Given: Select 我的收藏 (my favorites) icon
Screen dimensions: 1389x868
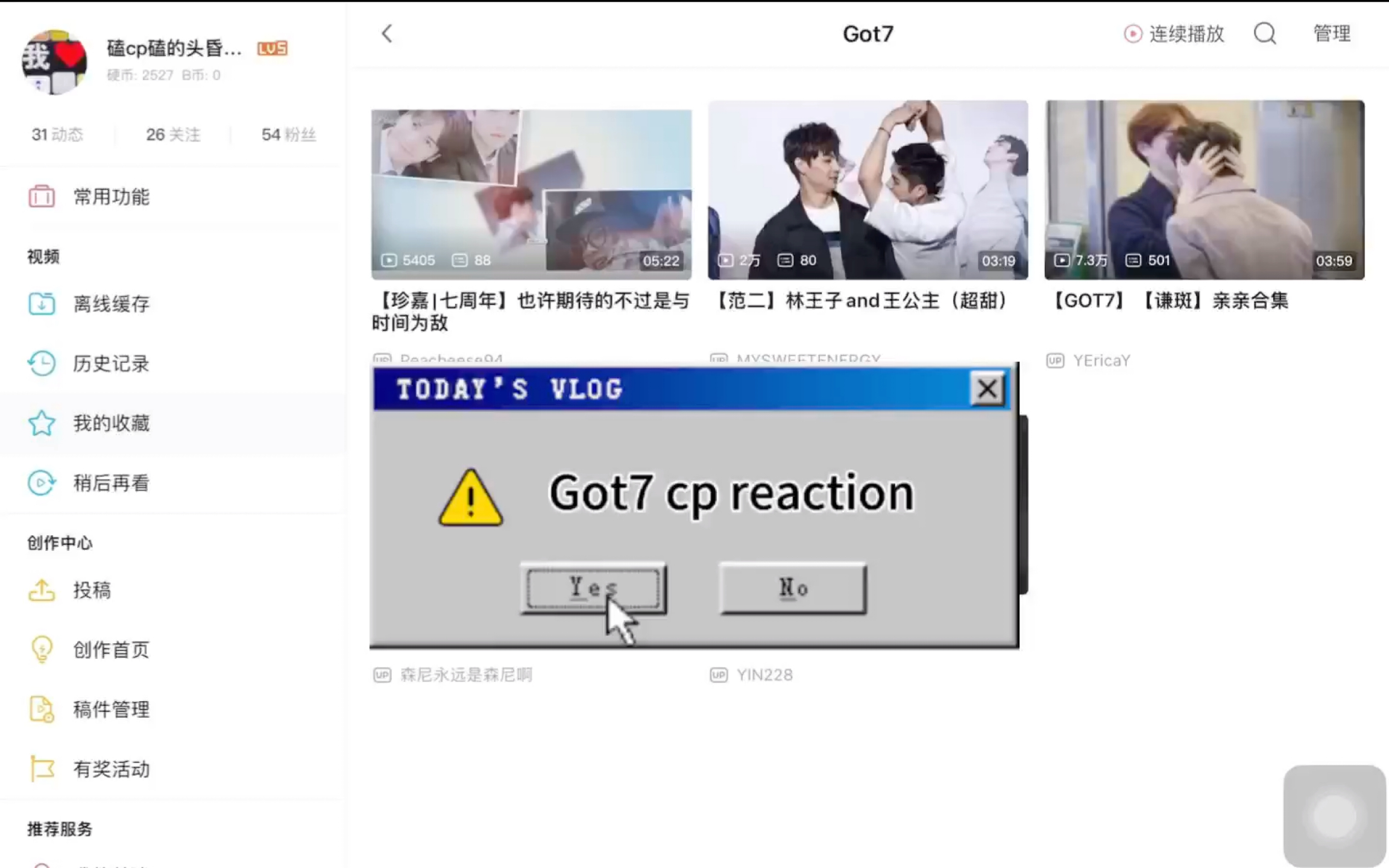Looking at the screenshot, I should click(41, 423).
